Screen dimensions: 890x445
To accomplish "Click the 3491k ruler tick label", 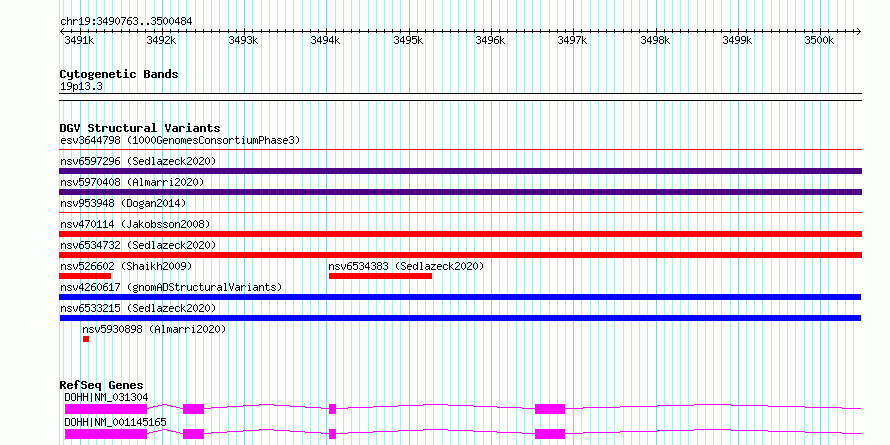I will [x=79, y=40].
